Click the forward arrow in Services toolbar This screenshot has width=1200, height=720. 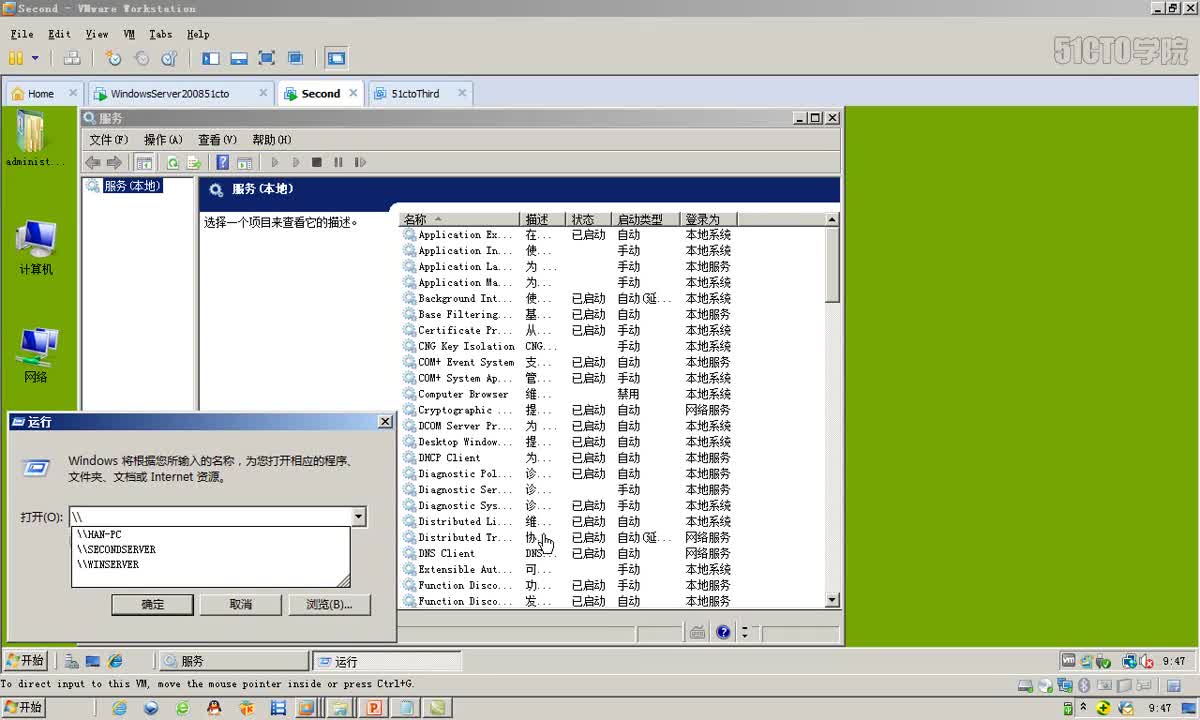click(x=114, y=162)
